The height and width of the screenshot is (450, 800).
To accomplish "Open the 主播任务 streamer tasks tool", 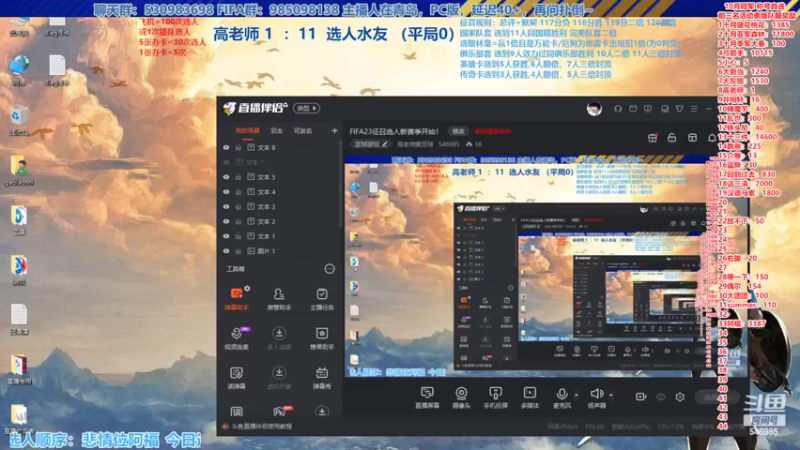I will 322,298.
